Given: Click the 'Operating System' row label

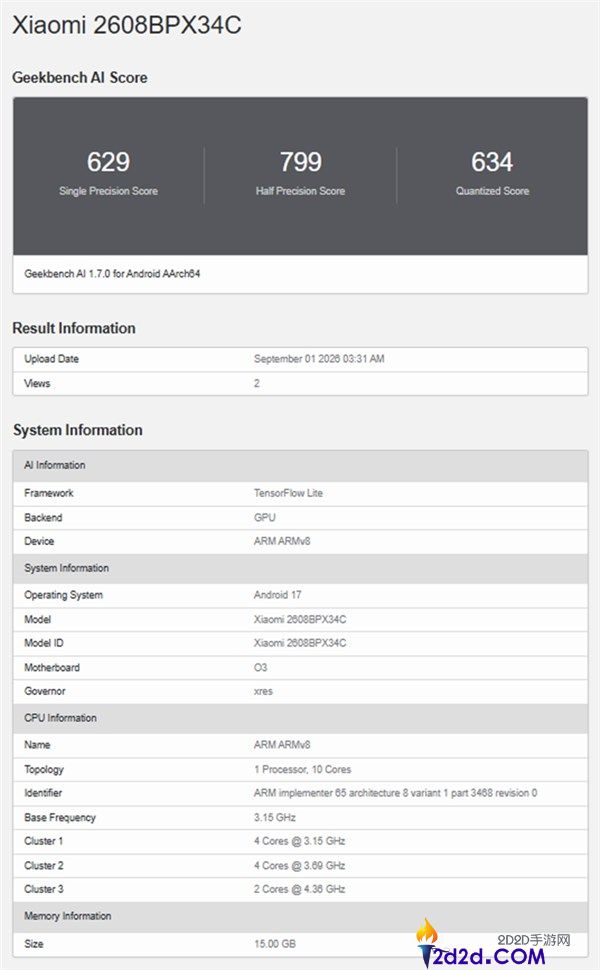Looking at the screenshot, I should click(64, 595).
